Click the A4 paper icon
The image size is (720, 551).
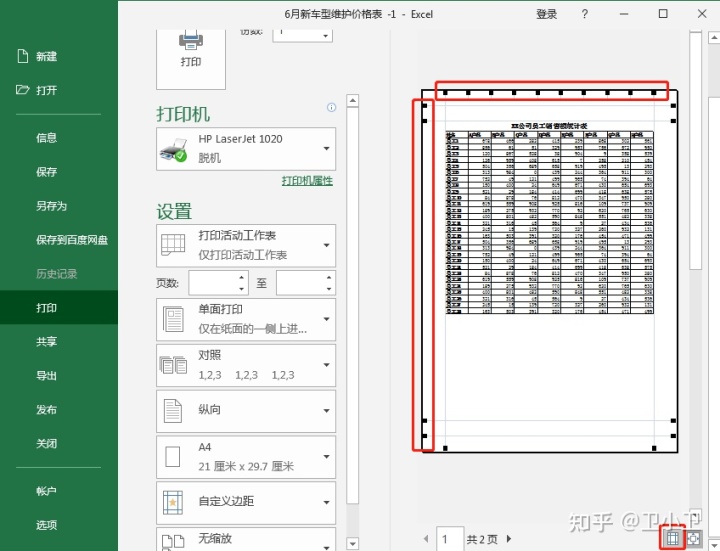(173, 457)
